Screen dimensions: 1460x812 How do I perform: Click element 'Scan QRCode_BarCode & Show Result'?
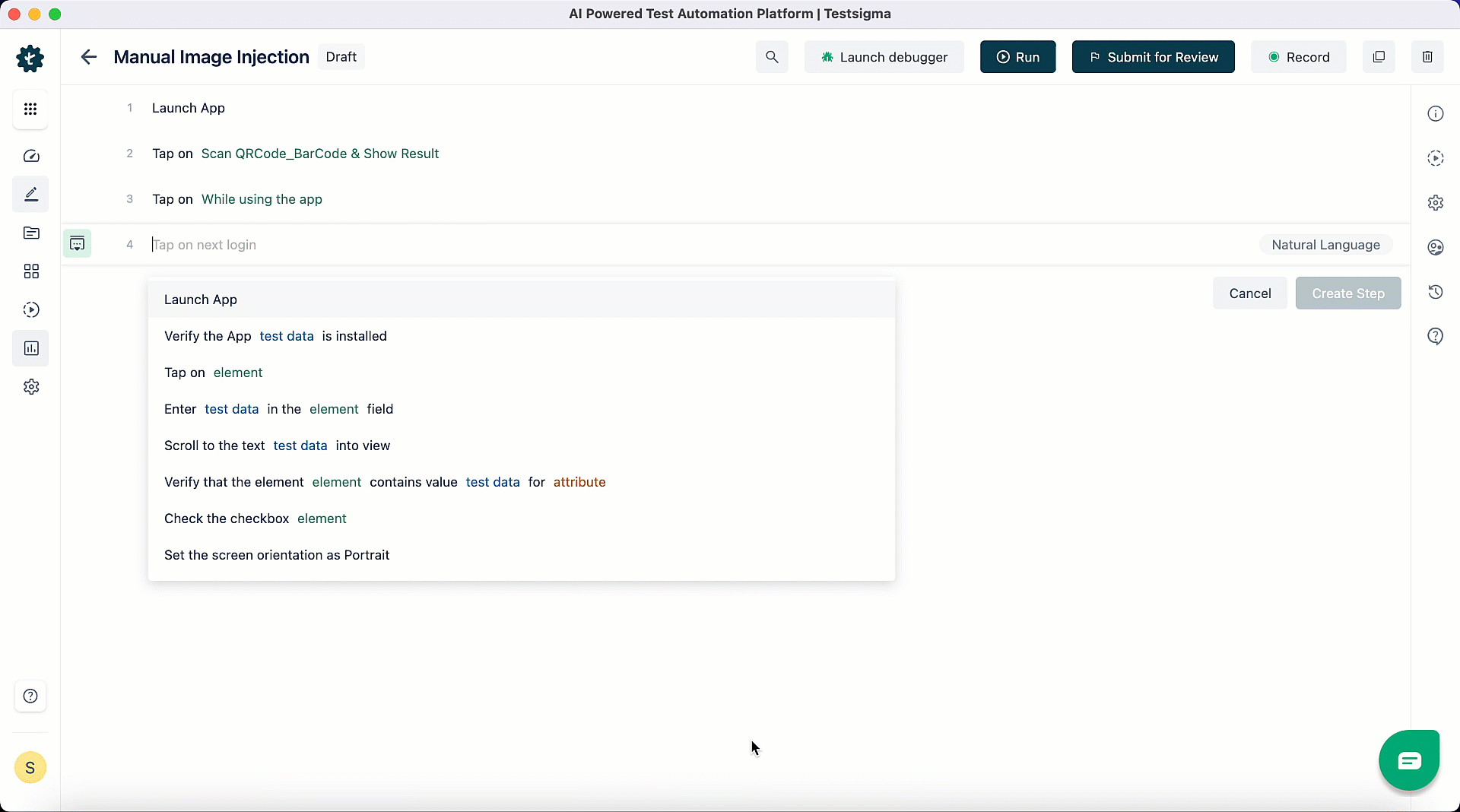[x=320, y=154]
